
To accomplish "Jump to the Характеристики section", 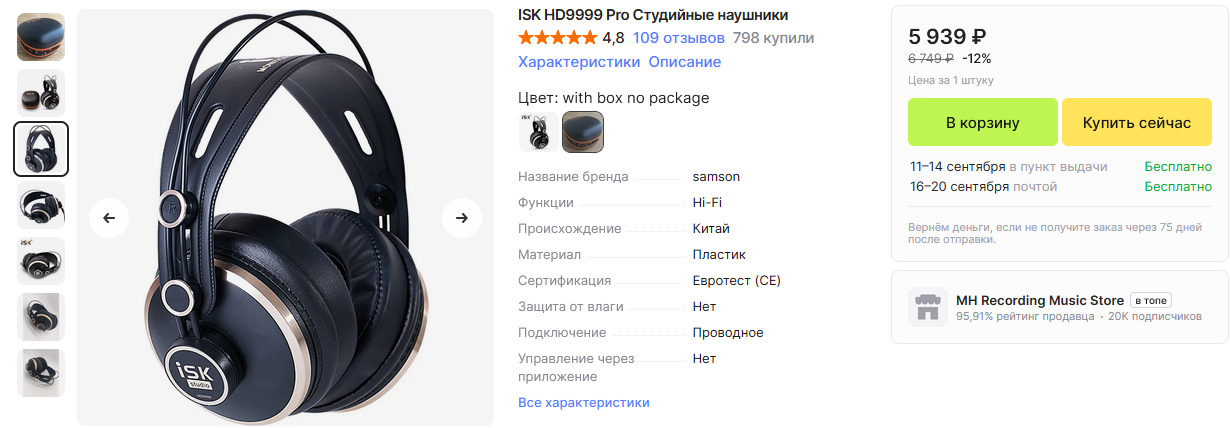I will (579, 62).
